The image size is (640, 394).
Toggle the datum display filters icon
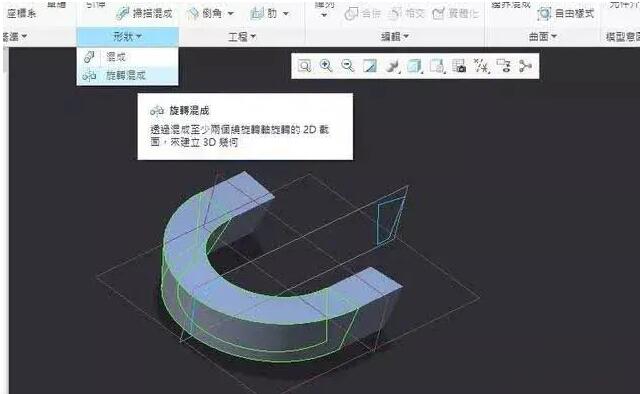tap(482, 66)
